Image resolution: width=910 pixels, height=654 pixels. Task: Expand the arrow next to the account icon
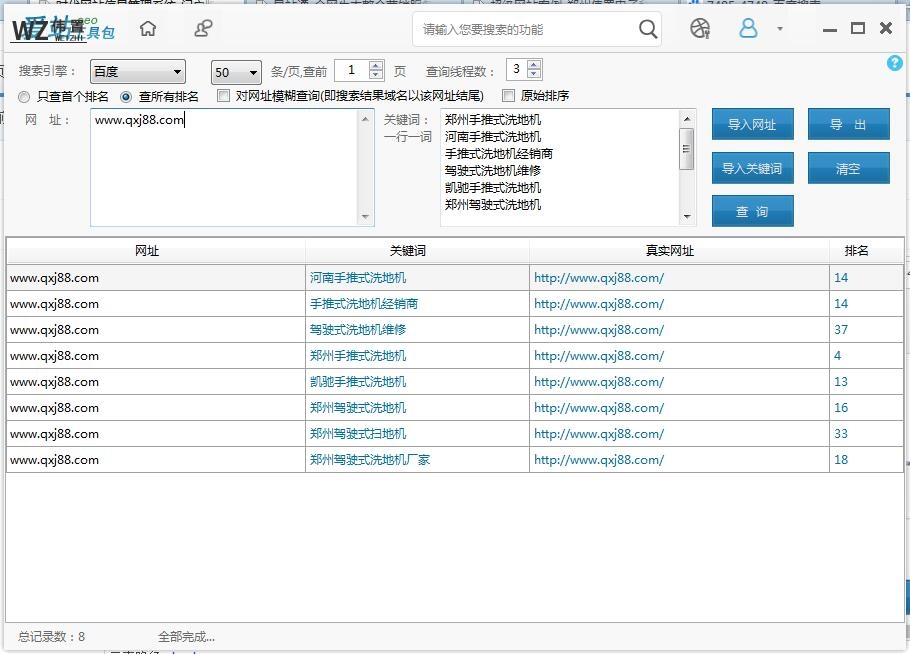click(777, 29)
